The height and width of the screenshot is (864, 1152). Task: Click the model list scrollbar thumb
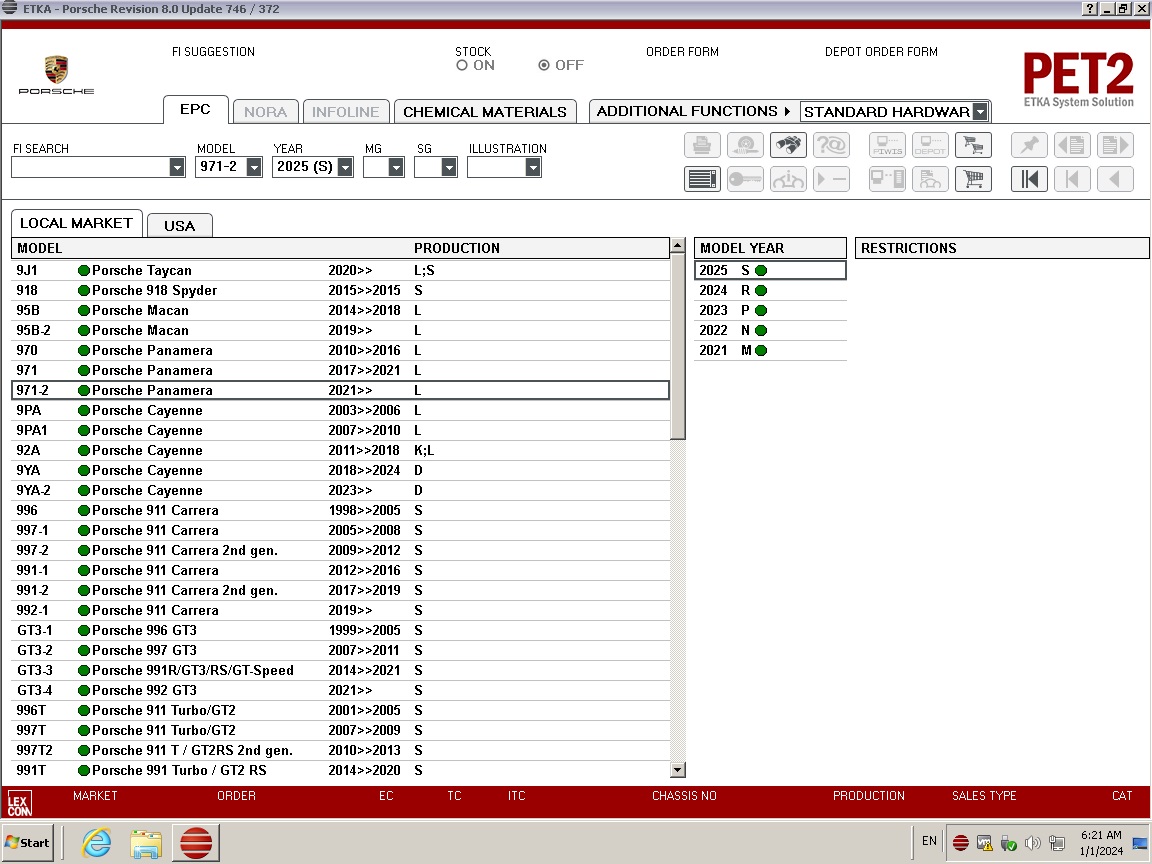[x=678, y=347]
